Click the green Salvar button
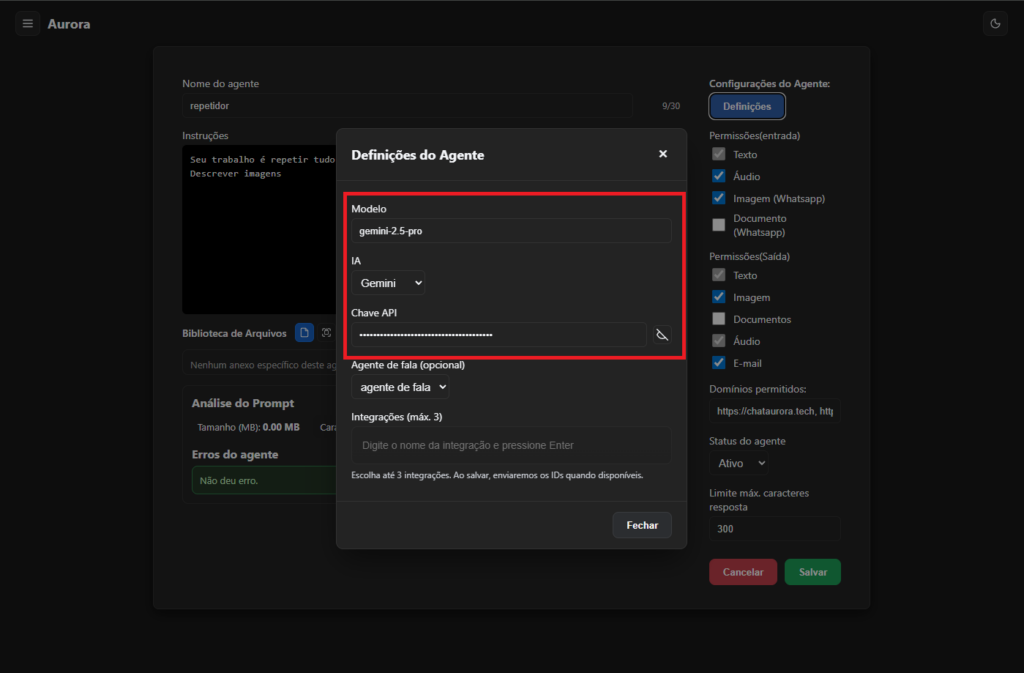The height and width of the screenshot is (673, 1024). (x=812, y=572)
